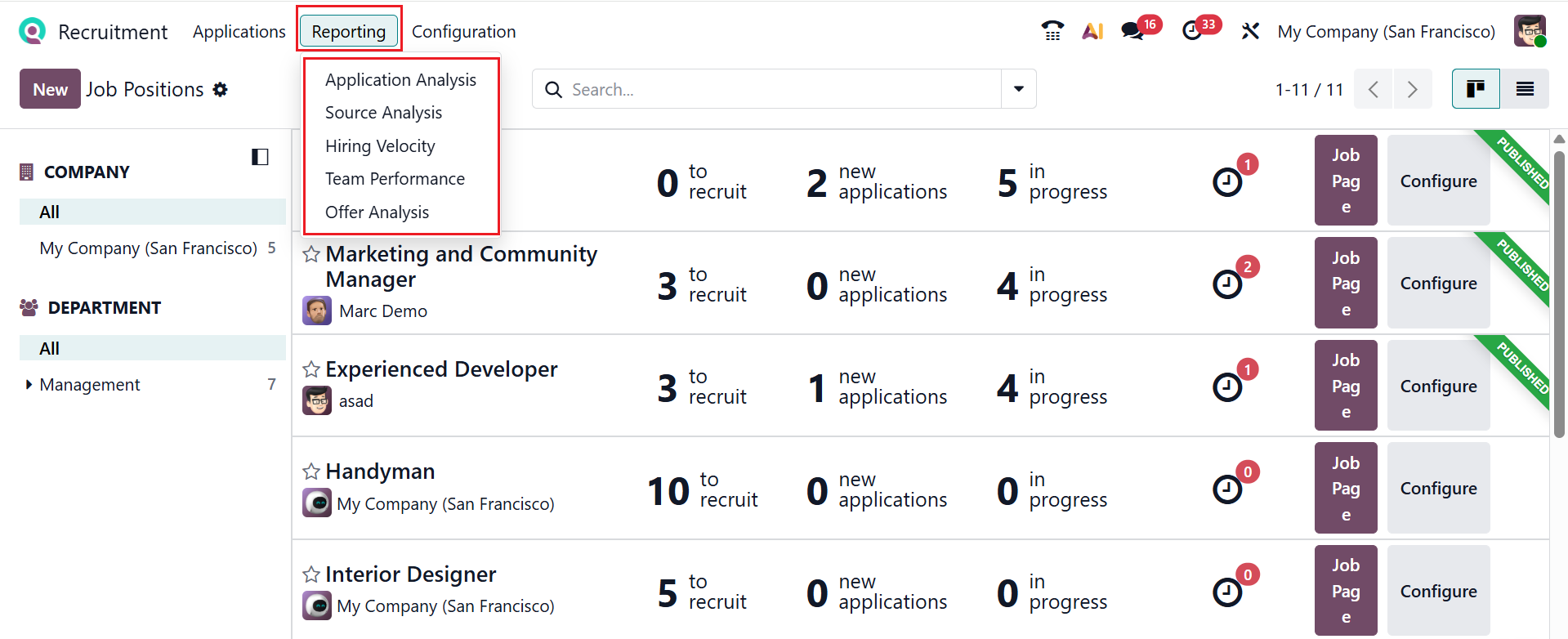Image resolution: width=1568 pixels, height=639 pixels.
Task: Toggle favorite on Interior Designer
Action: (x=311, y=574)
